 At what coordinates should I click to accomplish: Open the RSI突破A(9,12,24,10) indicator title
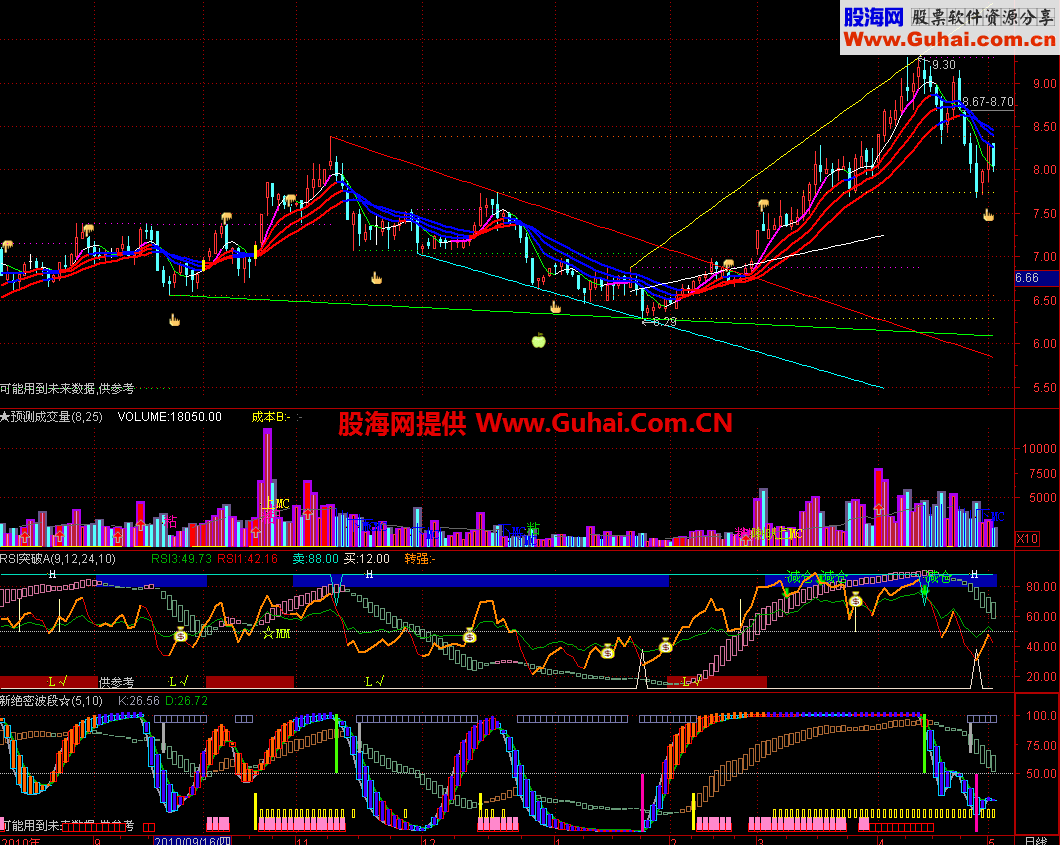click(58, 559)
